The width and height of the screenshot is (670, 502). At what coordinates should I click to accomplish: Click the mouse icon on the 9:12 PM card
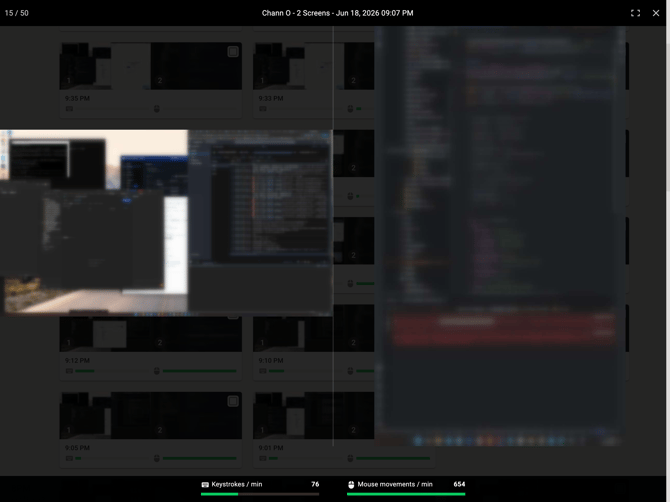157,371
